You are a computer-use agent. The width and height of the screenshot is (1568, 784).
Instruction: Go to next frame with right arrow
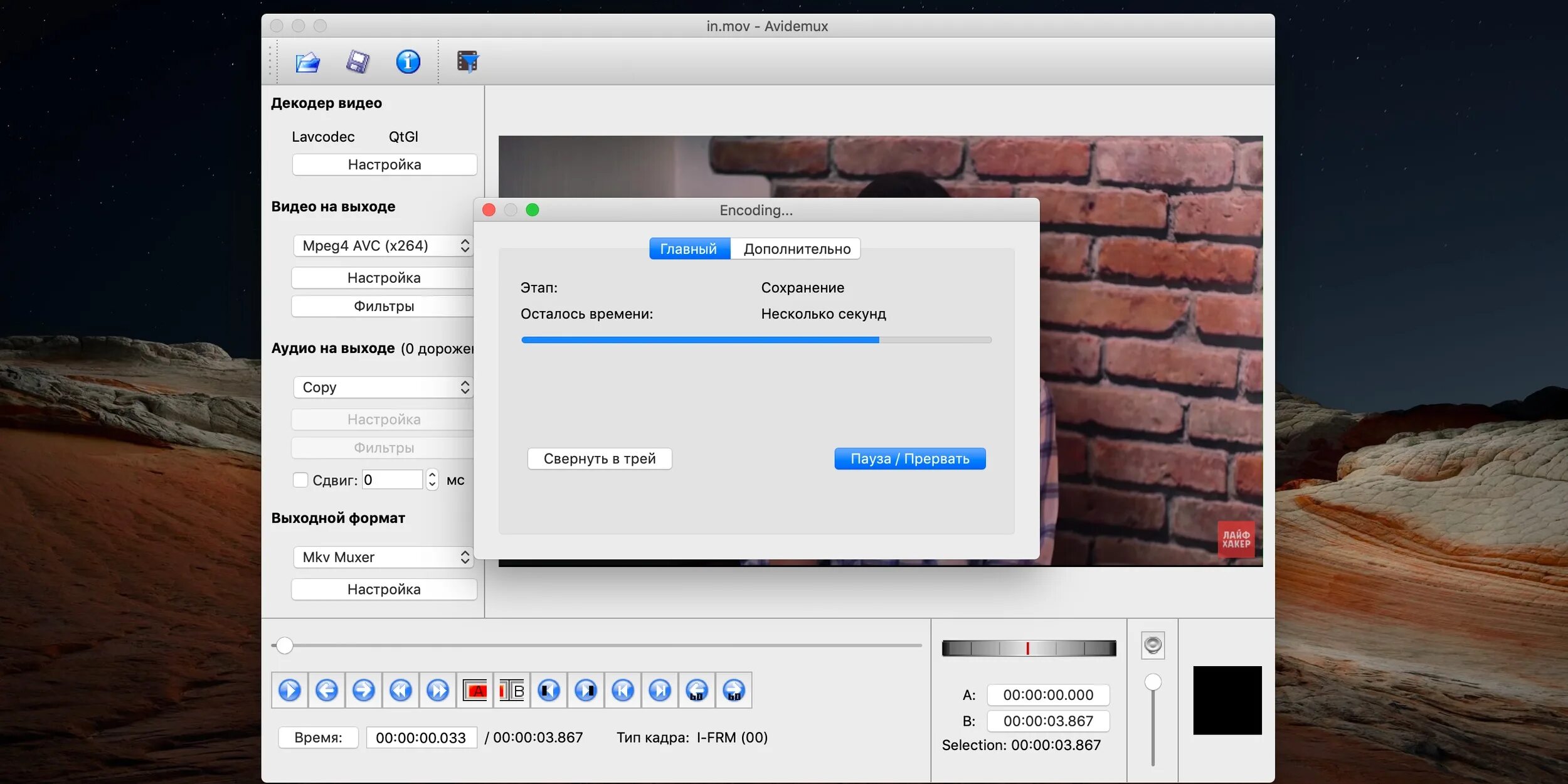point(363,691)
